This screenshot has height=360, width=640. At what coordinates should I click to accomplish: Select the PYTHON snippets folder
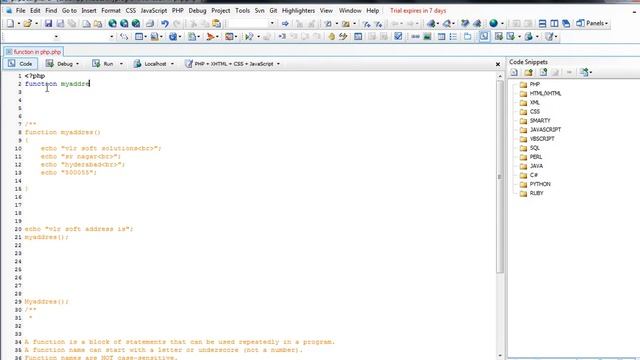pos(535,184)
